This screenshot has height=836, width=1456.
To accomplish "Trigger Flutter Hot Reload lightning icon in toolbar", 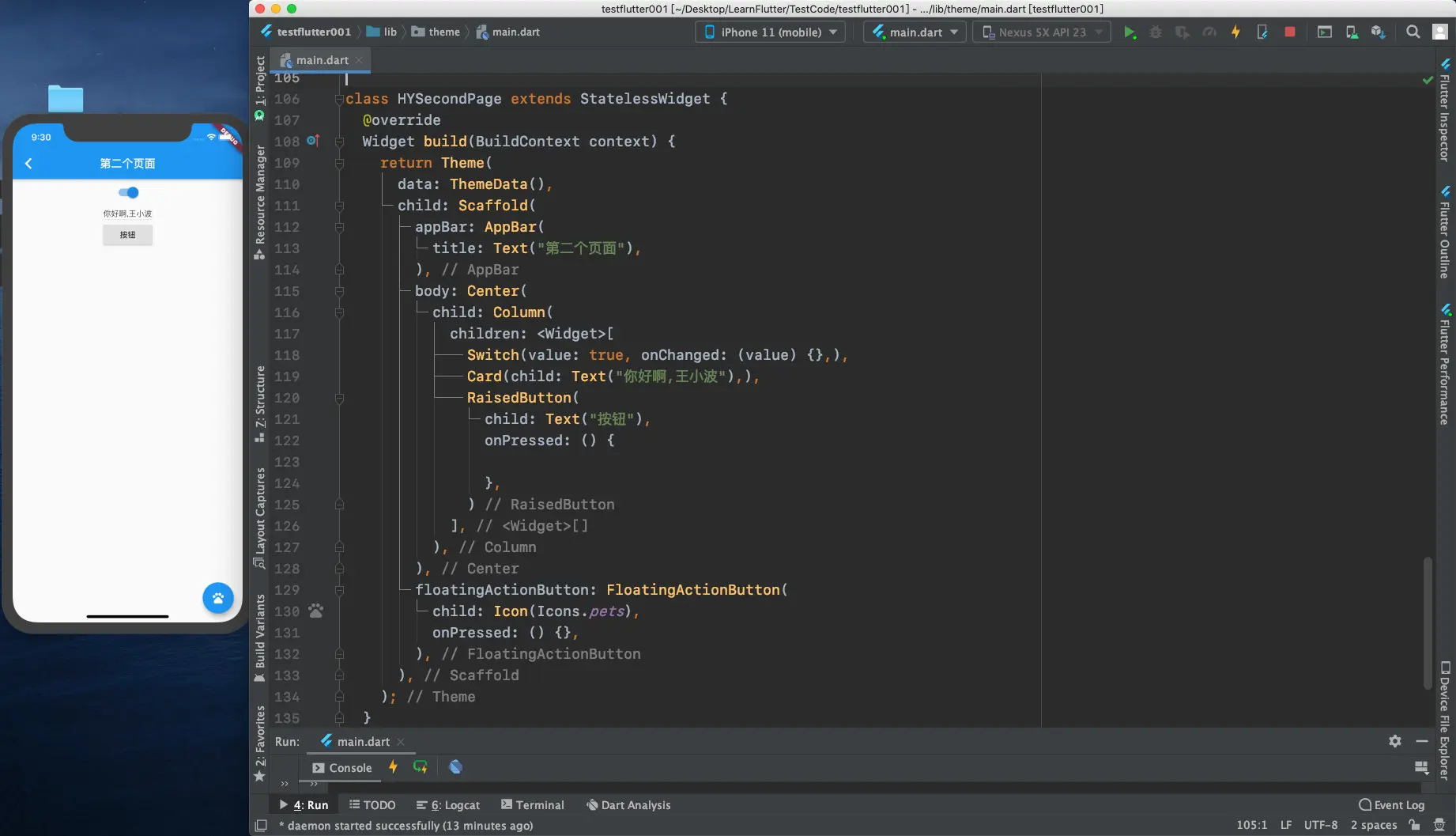I will pyautogui.click(x=1235, y=32).
